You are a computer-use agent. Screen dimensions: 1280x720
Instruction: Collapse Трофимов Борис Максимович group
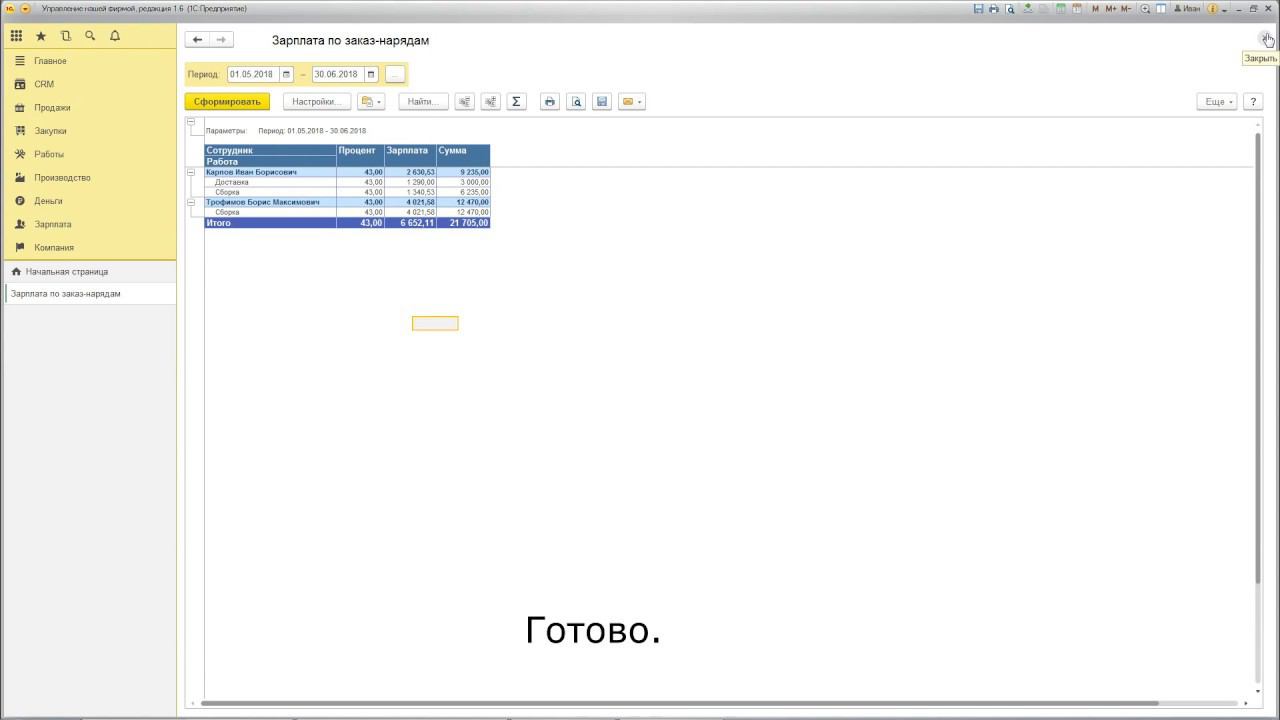pos(191,202)
